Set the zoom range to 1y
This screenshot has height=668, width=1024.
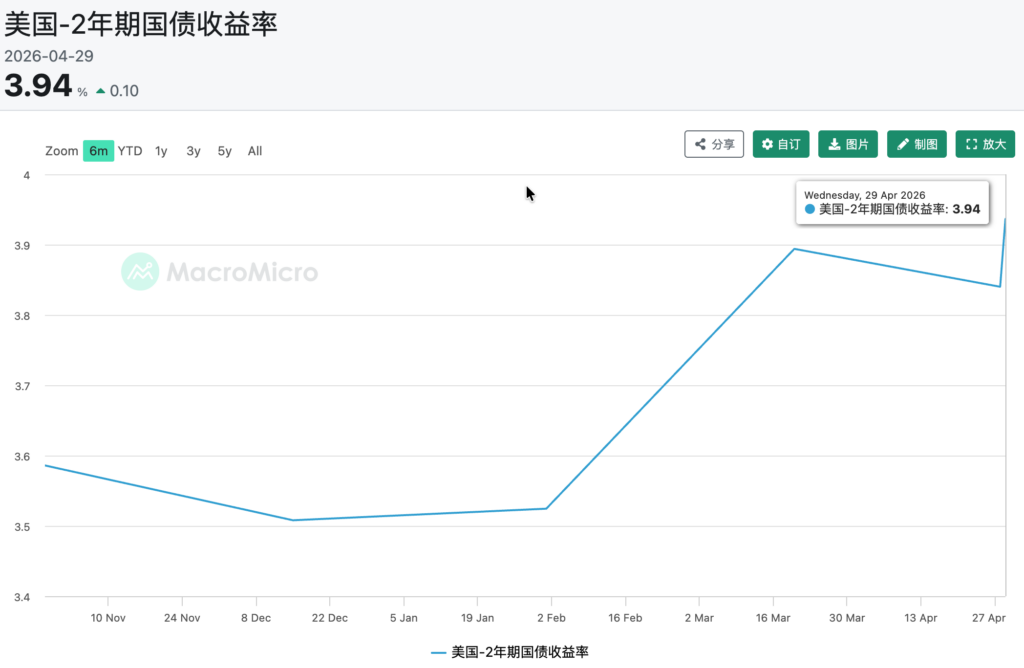pos(161,151)
